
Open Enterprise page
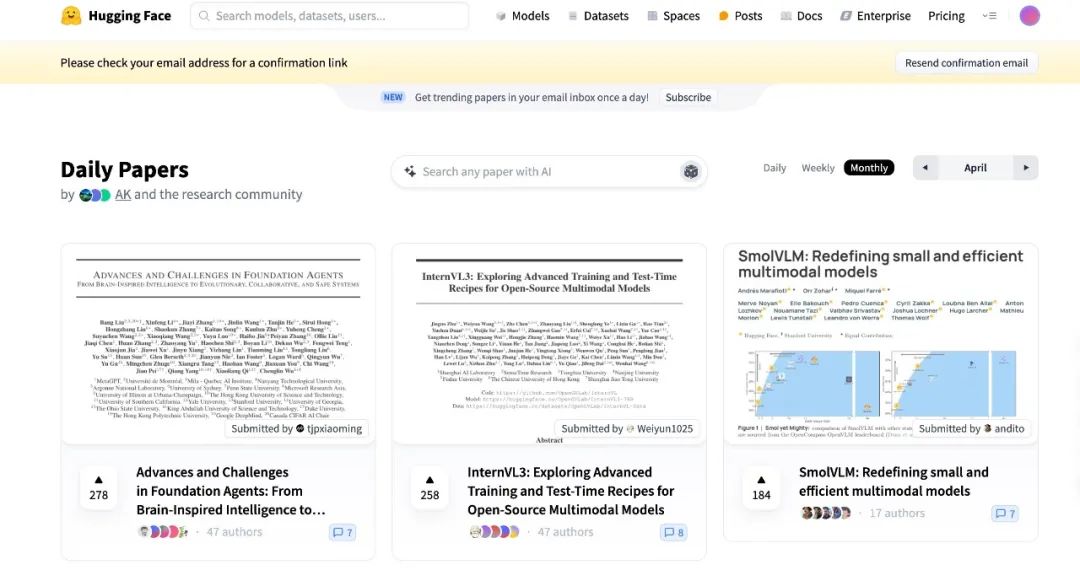pyautogui.click(x=875, y=16)
